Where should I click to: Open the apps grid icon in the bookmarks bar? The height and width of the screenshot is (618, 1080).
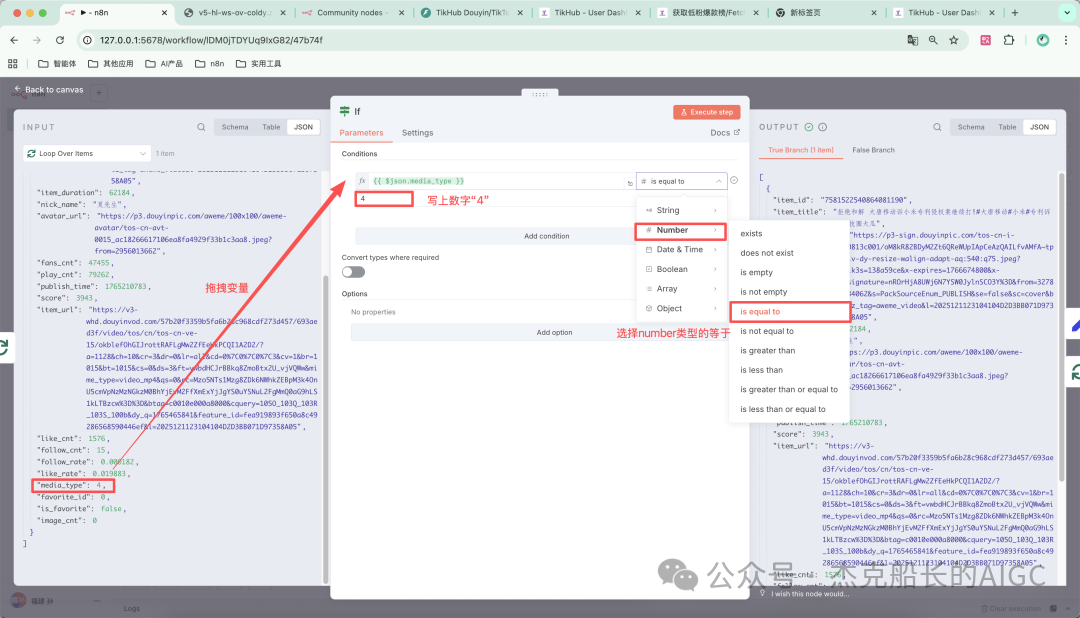[12, 63]
